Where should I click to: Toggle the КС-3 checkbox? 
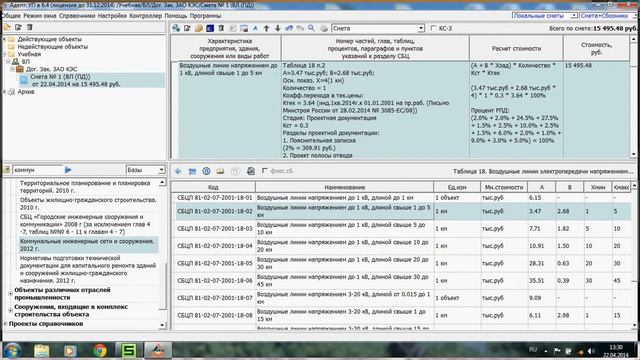click(x=433, y=28)
